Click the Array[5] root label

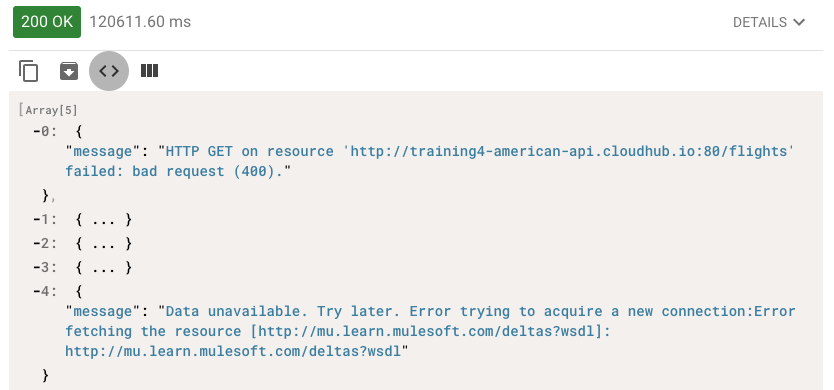[x=48, y=110]
